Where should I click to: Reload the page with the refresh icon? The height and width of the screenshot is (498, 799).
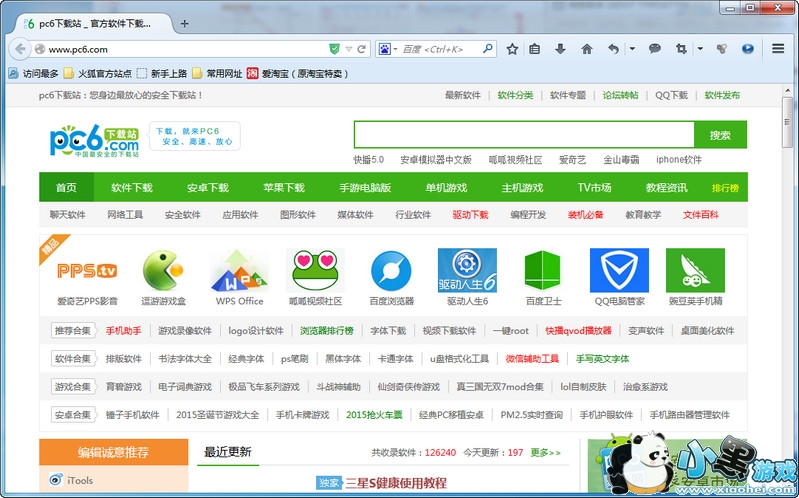361,49
